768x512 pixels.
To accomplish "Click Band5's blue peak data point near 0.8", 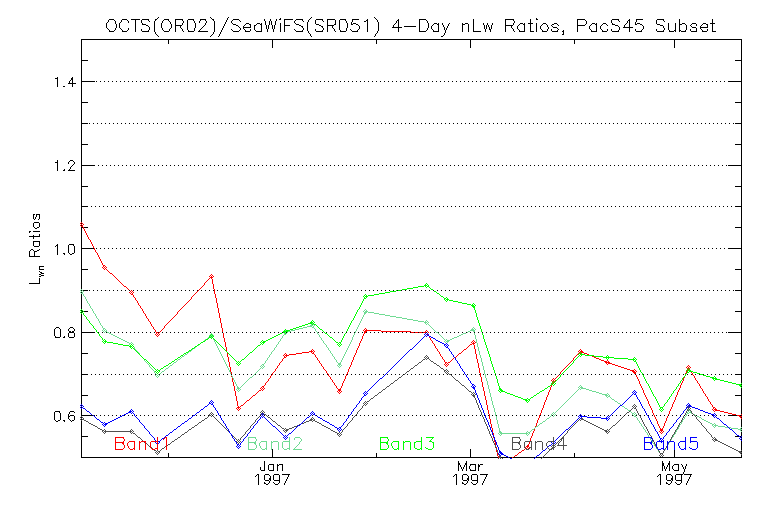I will point(427,335).
